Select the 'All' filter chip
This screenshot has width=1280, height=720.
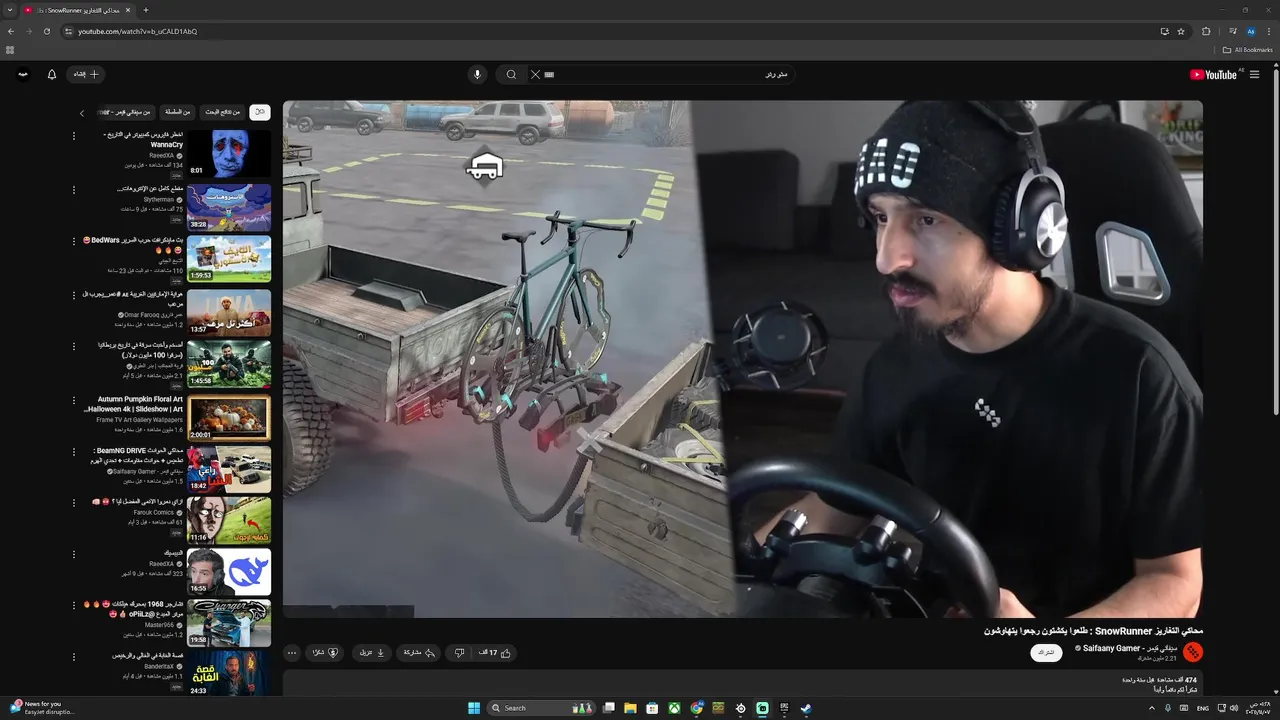(x=260, y=112)
